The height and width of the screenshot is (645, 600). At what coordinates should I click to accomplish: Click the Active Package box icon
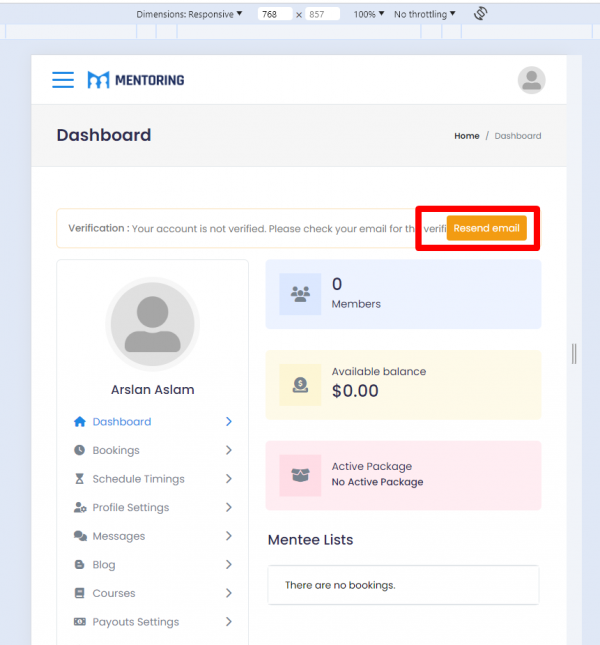[x=300, y=475]
